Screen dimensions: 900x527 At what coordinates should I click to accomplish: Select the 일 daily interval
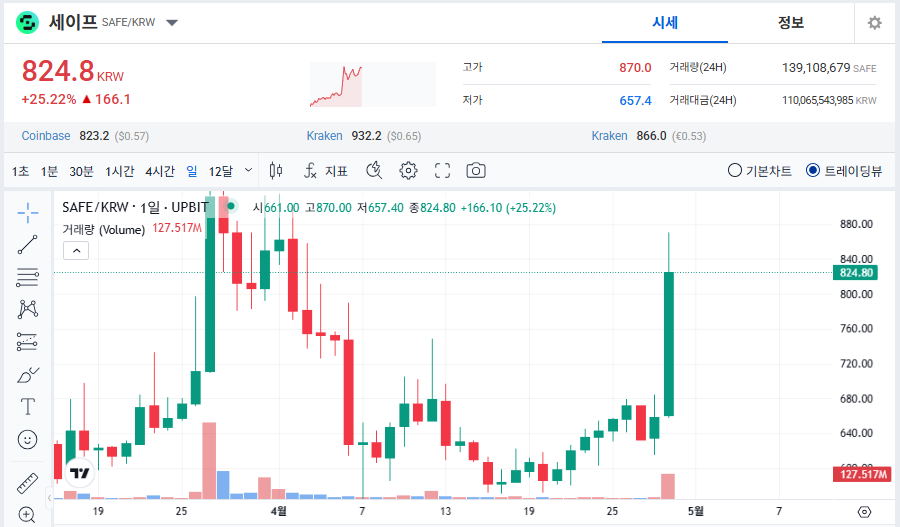tap(192, 171)
